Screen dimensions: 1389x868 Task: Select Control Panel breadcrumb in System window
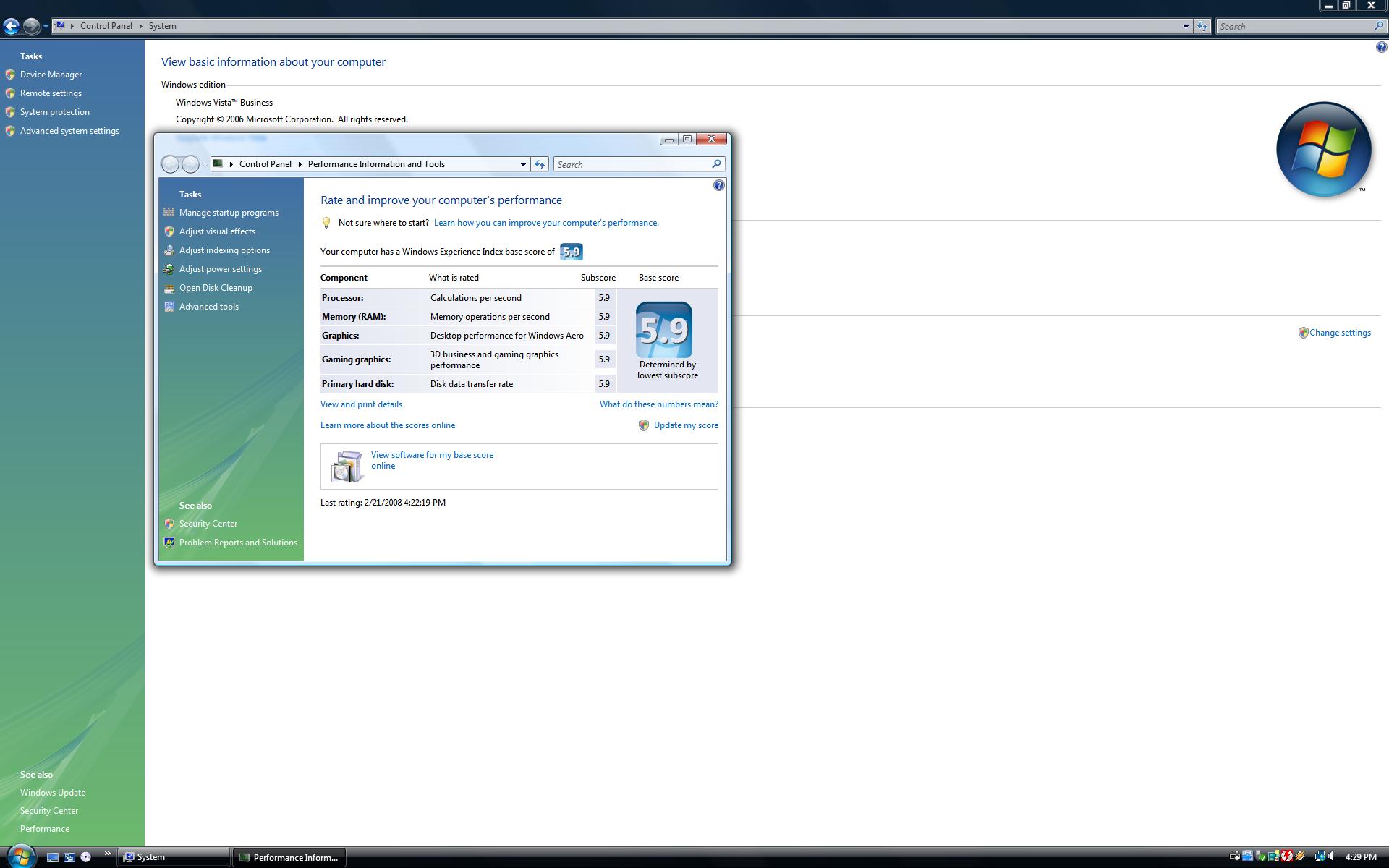click(106, 26)
